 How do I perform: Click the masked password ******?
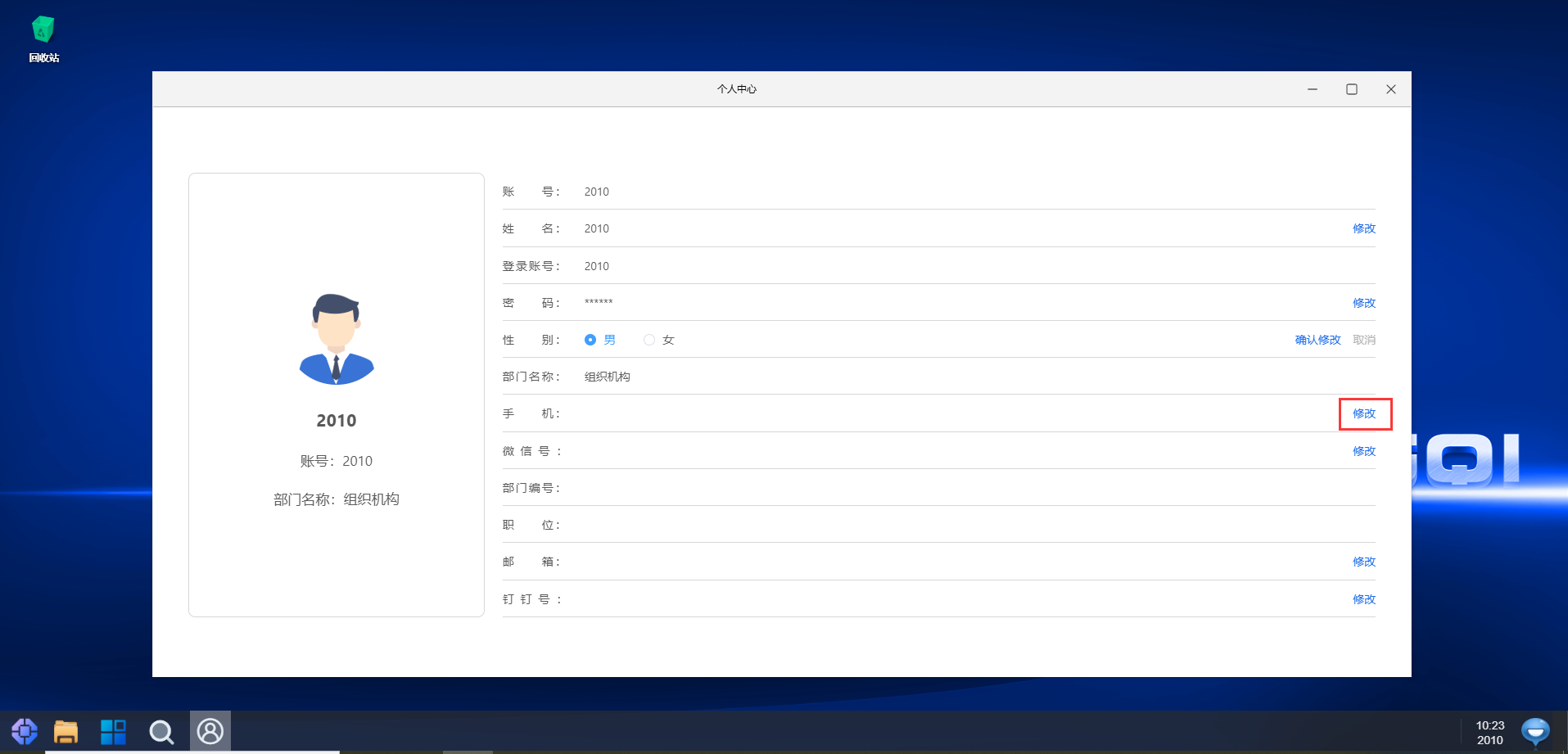599,302
